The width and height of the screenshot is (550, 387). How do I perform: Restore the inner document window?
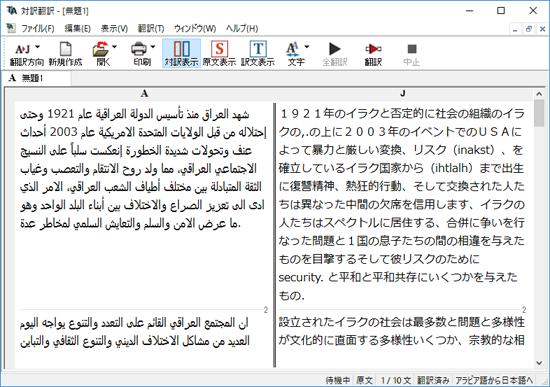coord(529,29)
